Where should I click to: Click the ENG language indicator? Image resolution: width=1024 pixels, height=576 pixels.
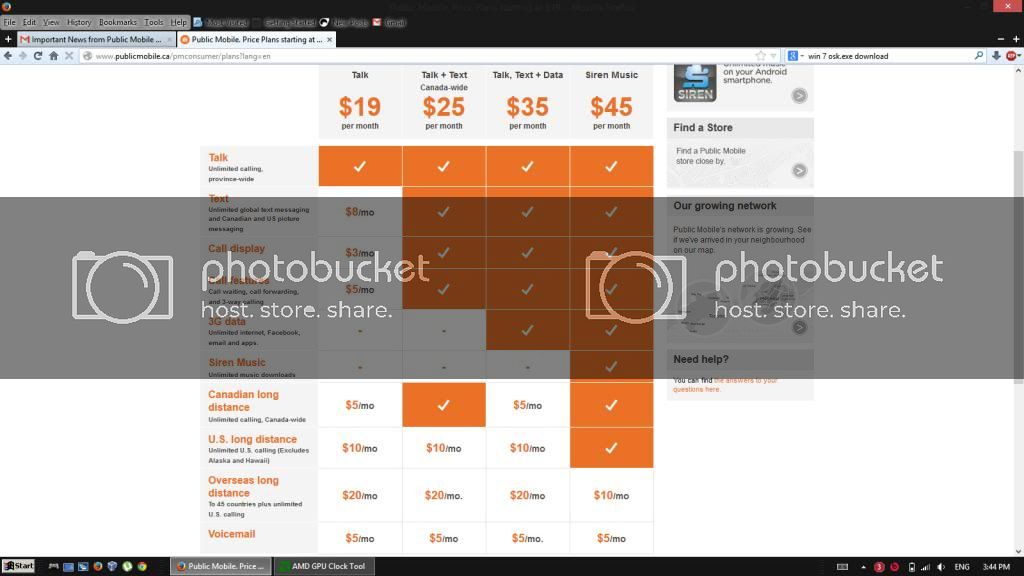tap(962, 567)
